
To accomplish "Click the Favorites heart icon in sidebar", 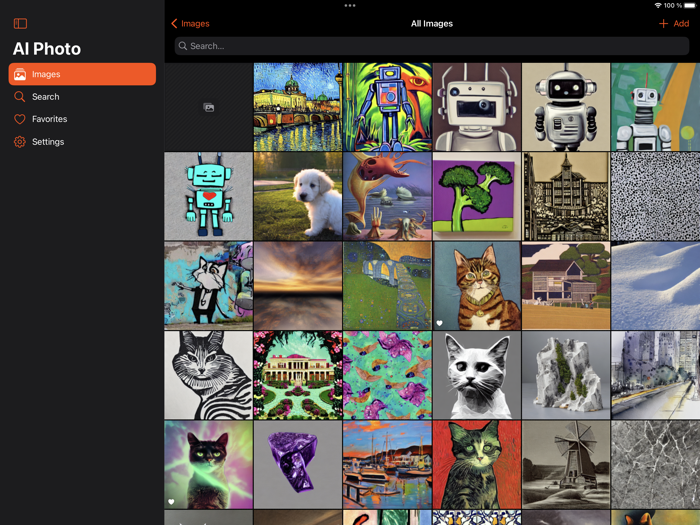I will [20, 119].
